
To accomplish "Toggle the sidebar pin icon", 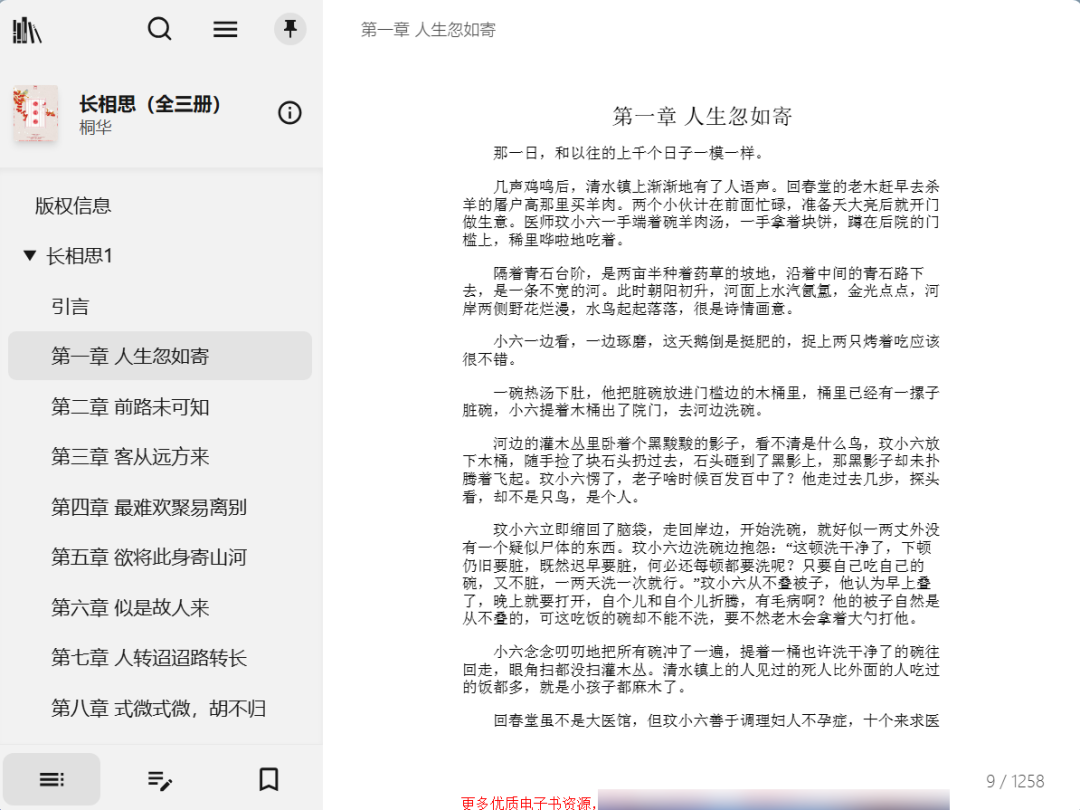I will [x=290, y=29].
